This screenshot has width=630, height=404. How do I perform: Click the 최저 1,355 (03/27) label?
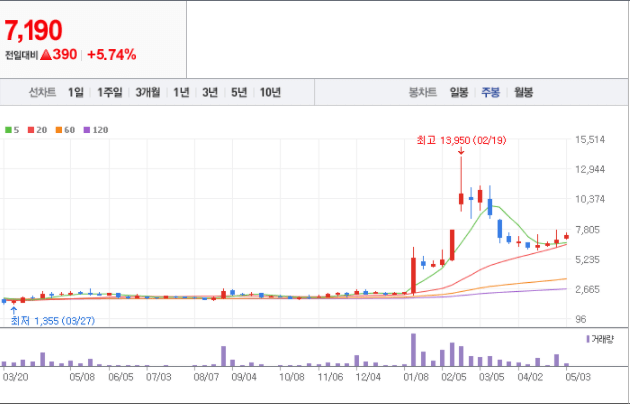point(53,321)
